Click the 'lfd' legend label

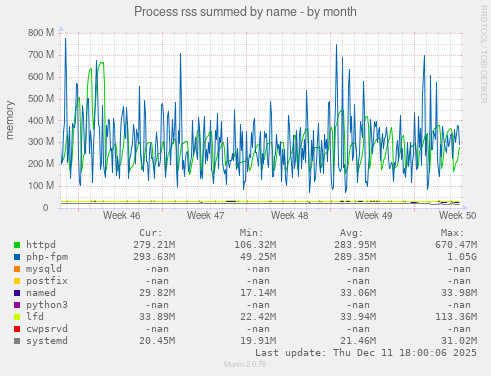click(x=35, y=317)
